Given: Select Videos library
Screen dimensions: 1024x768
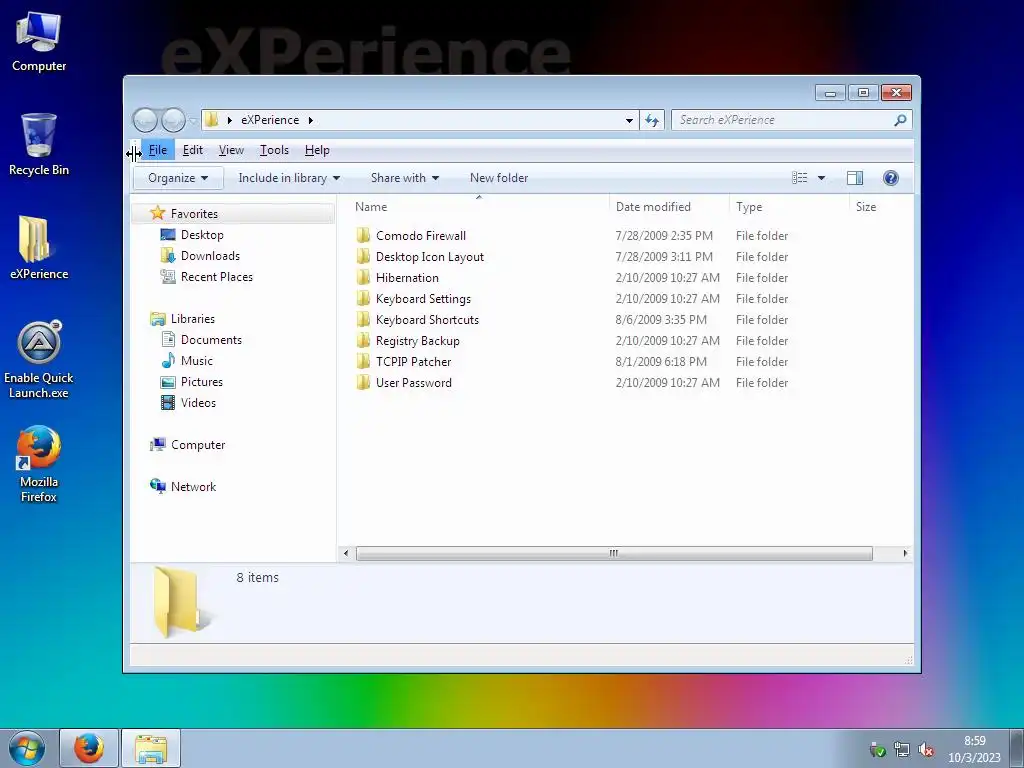Looking at the screenshot, I should [198, 403].
